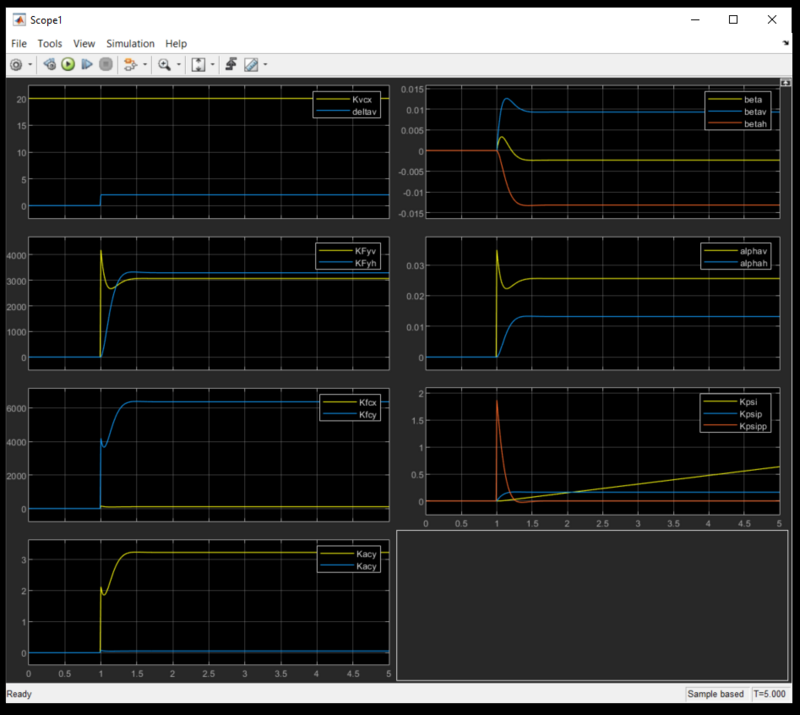Open the View menu
The image size is (800, 715).
[x=84, y=44]
